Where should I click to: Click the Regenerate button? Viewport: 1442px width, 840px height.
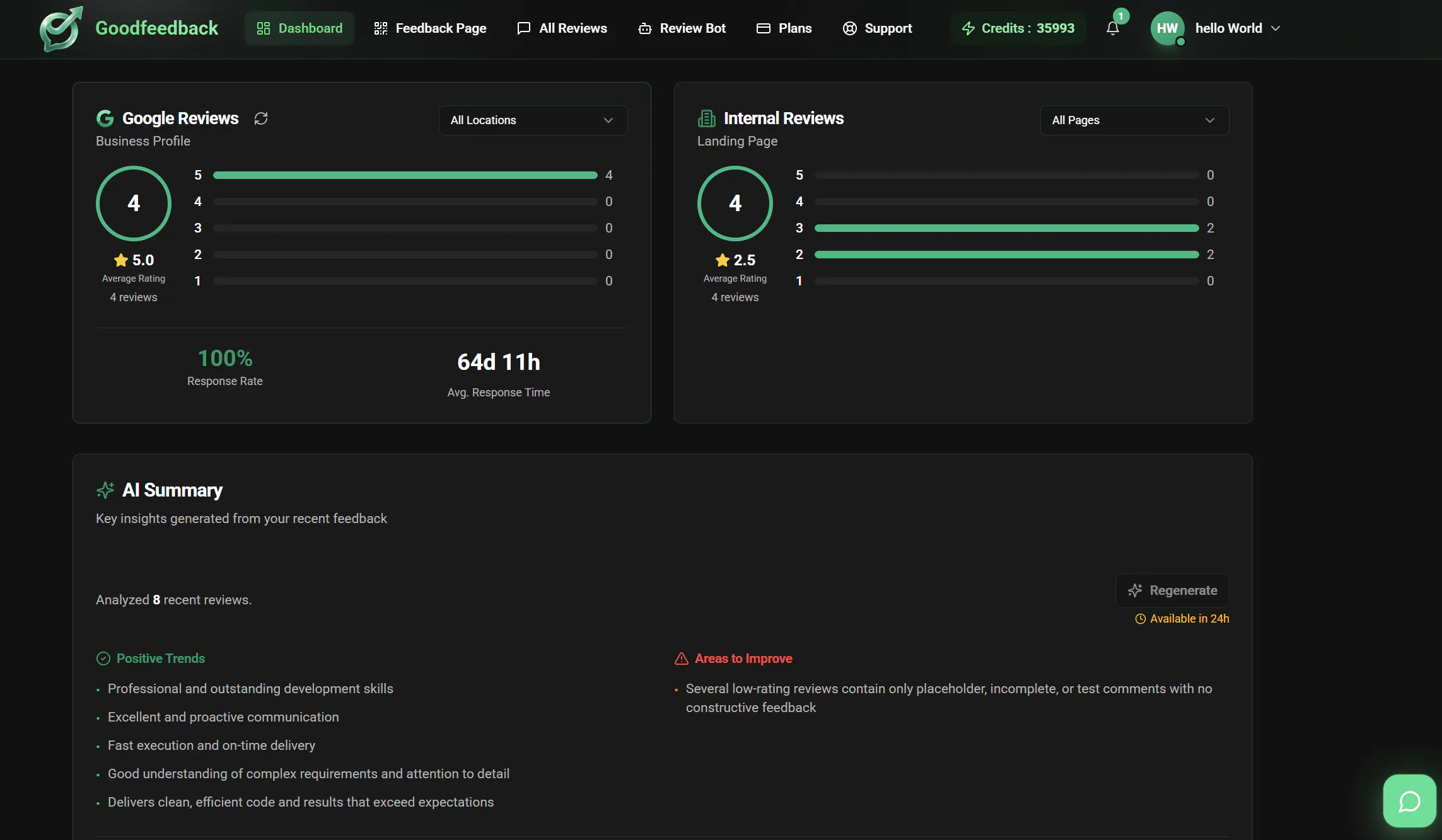(1173, 590)
